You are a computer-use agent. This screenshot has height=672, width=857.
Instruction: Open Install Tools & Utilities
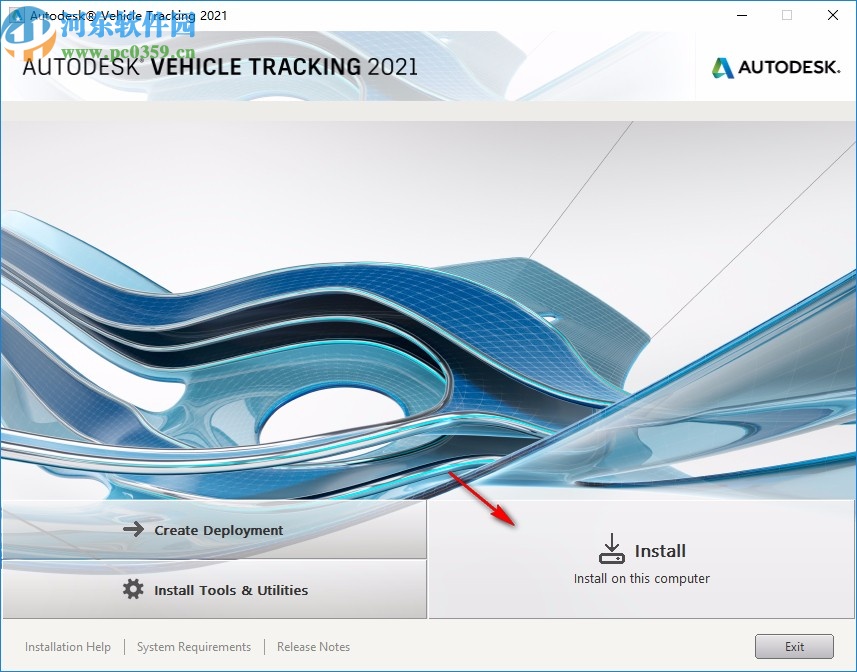[232, 590]
